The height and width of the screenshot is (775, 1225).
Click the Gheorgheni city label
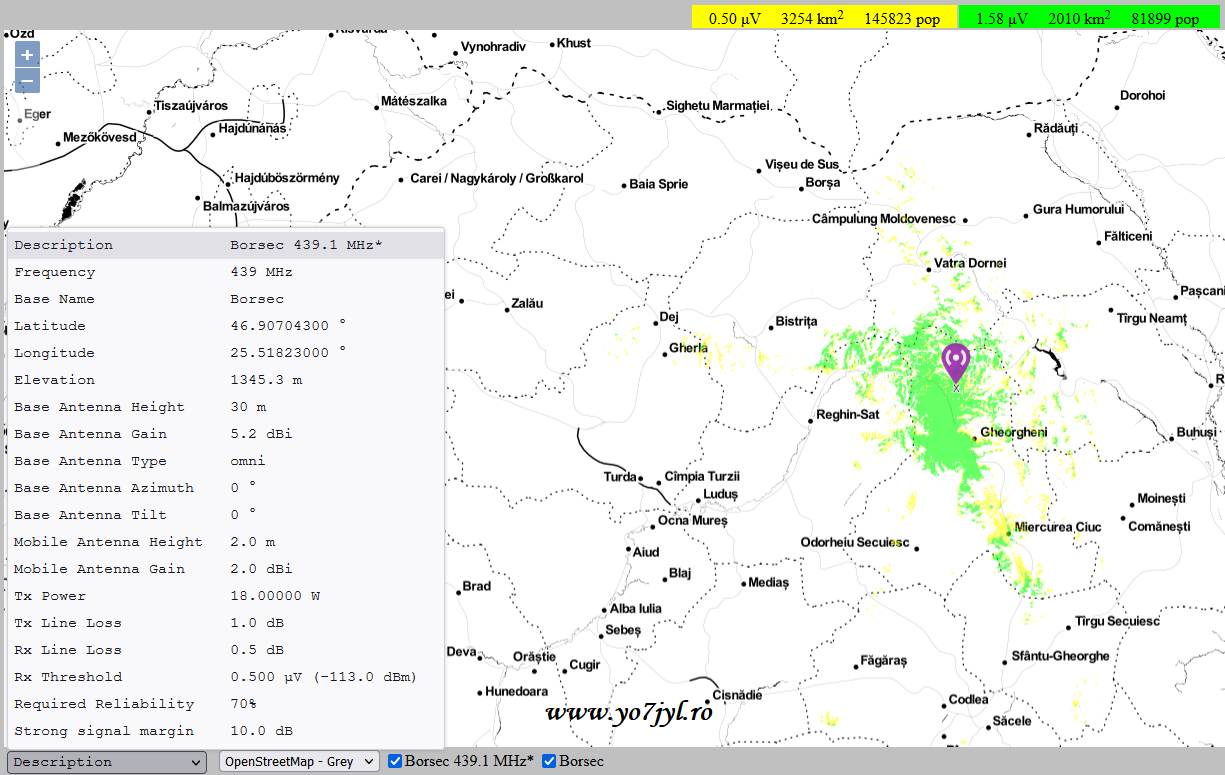pyautogui.click(x=1013, y=433)
